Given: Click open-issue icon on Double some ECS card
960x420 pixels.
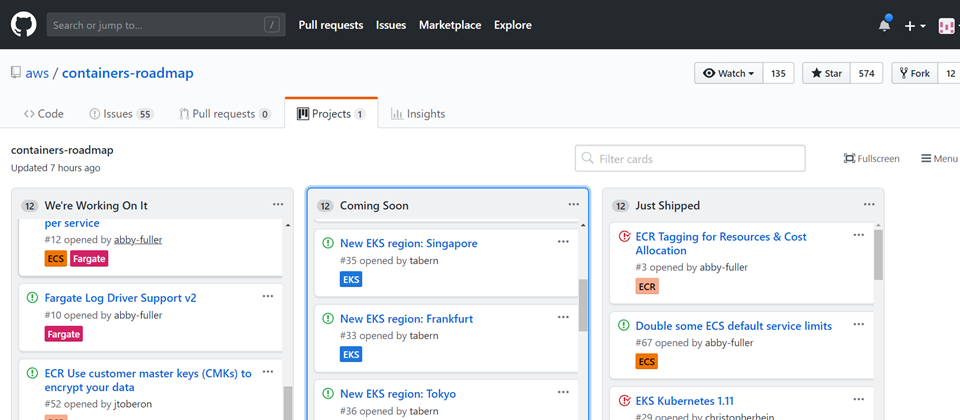Looking at the screenshot, I should (x=624, y=326).
